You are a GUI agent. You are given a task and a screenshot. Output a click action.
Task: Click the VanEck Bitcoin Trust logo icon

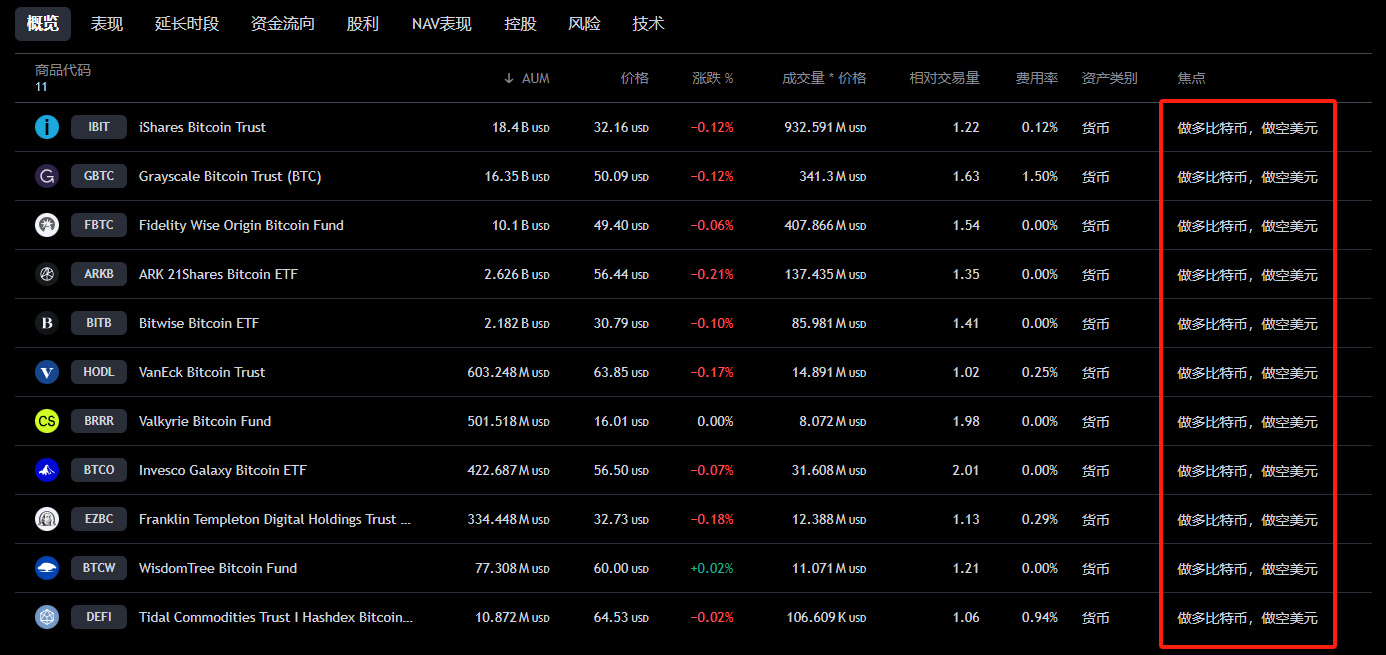point(47,372)
